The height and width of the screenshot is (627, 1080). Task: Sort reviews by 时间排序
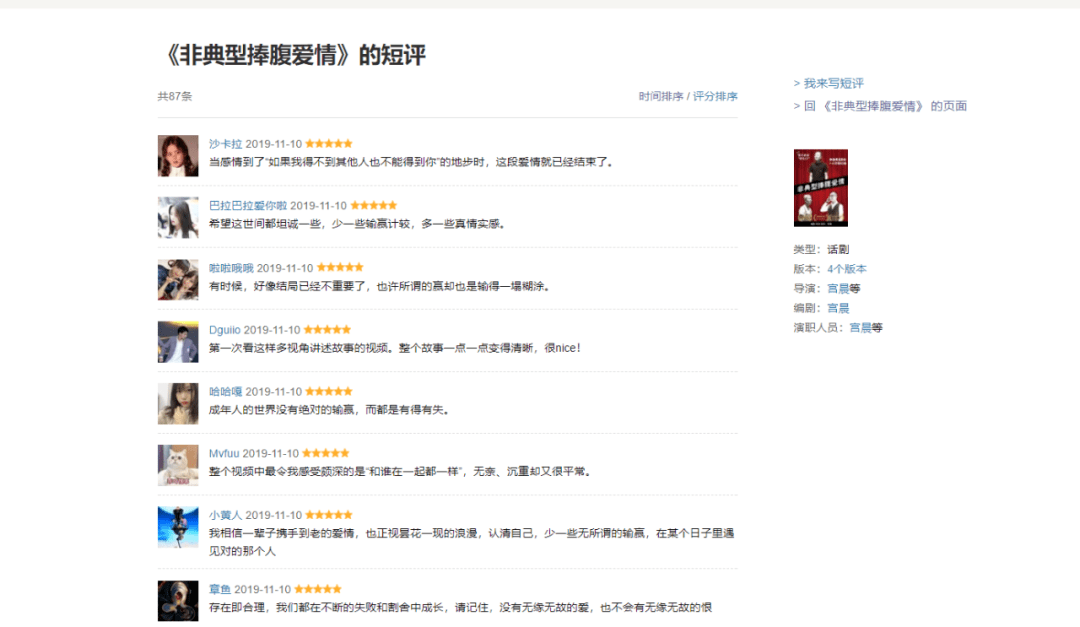(x=661, y=97)
